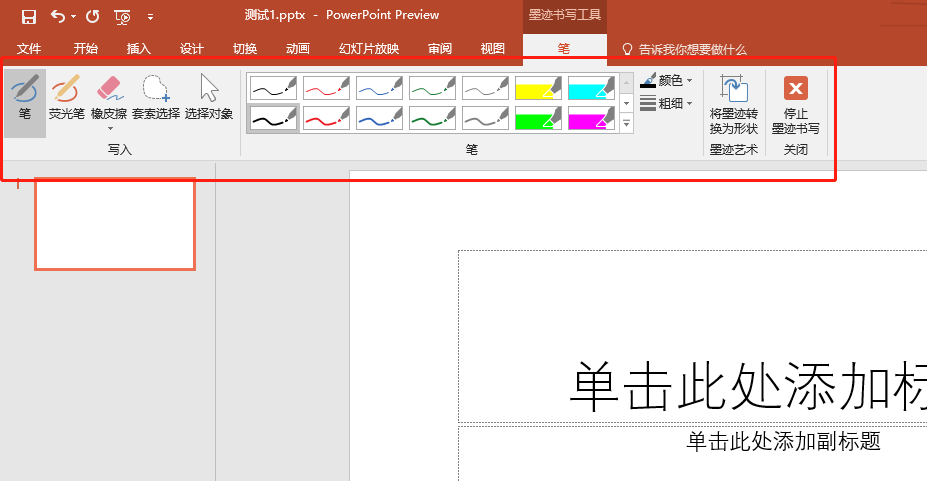Viewport: 927px width, 481px height.
Task: Pick the thin red pen style
Action: [x=326, y=88]
